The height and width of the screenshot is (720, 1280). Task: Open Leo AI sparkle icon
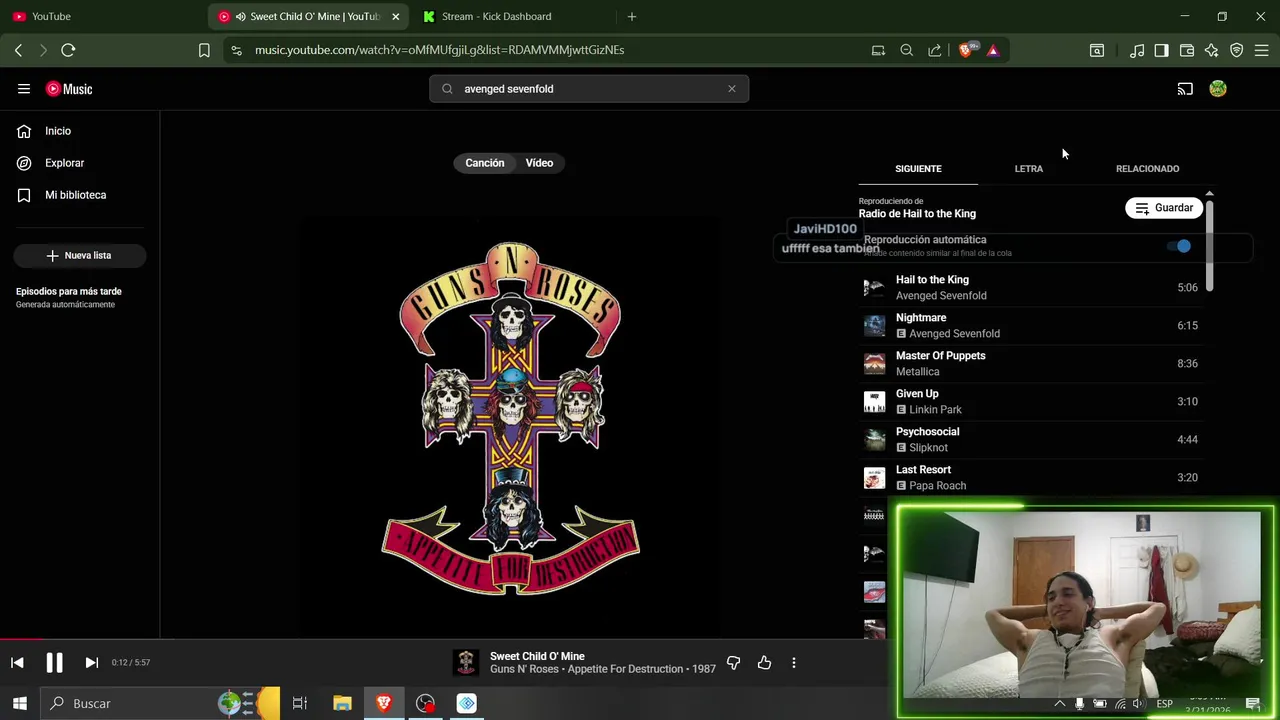point(1212,50)
